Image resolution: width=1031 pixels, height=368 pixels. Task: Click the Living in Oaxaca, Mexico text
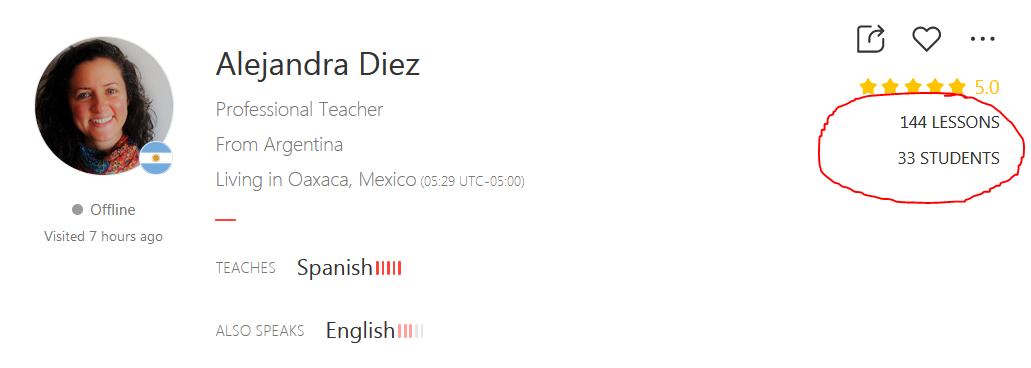coord(316,179)
